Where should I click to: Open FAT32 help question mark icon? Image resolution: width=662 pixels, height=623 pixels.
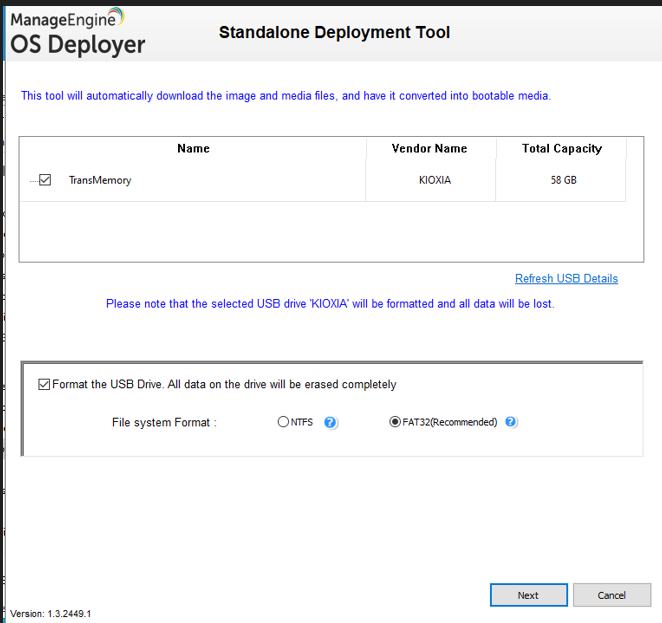tap(510, 422)
